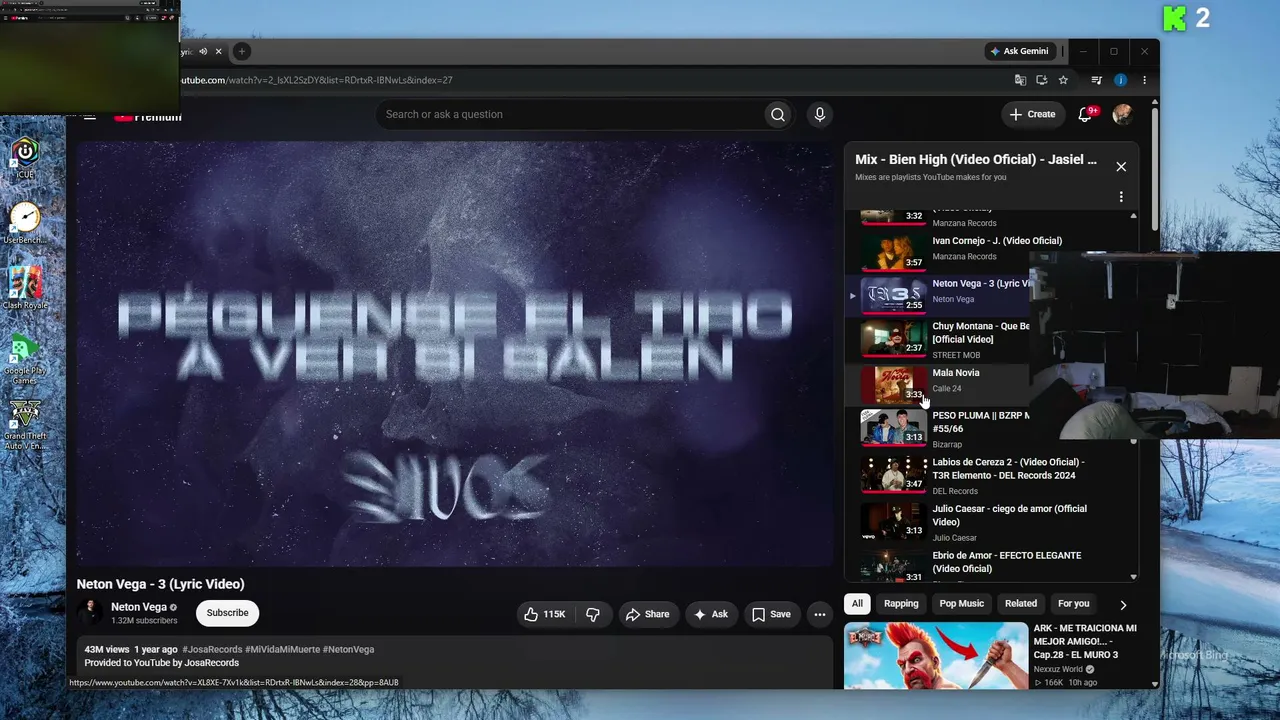Open the new tab plus button
1280x720 pixels.
[x=241, y=51]
